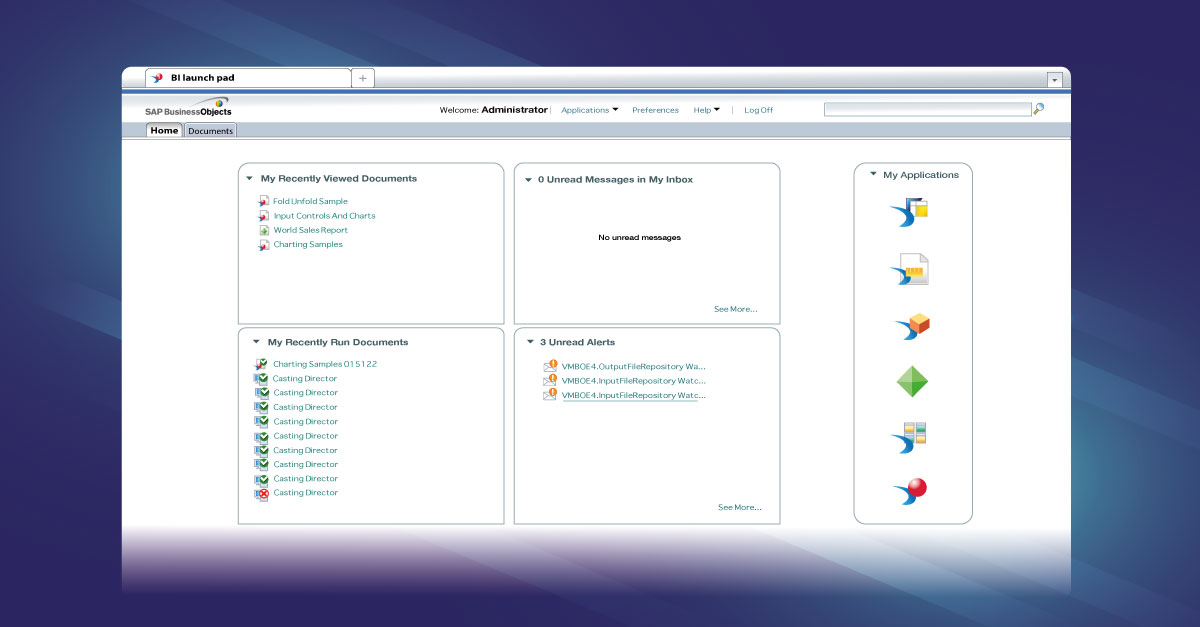This screenshot has height=627, width=1200.
Task: Collapse the Unread Messages in My Inbox panel
Action: [x=530, y=180]
